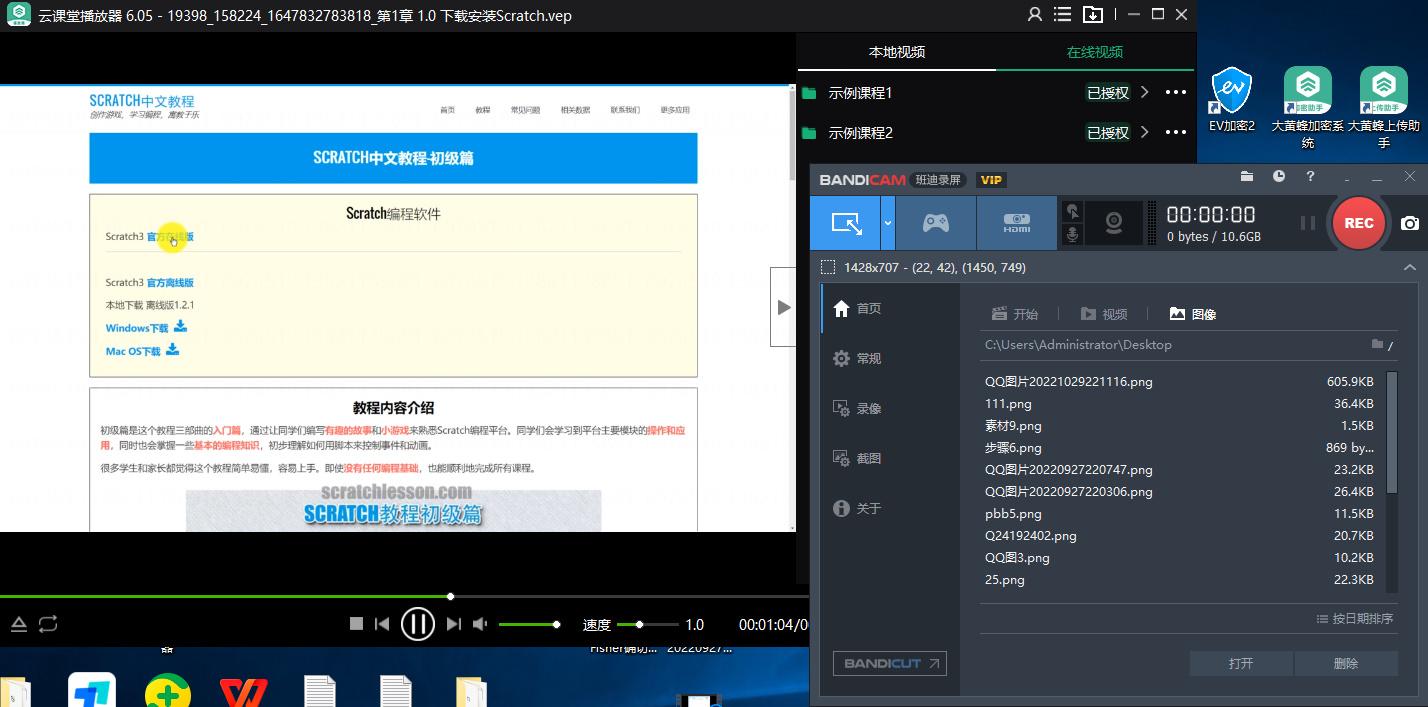Take a screenshot with the camera icon
Image resolution: width=1428 pixels, height=707 pixels.
click(x=1409, y=223)
